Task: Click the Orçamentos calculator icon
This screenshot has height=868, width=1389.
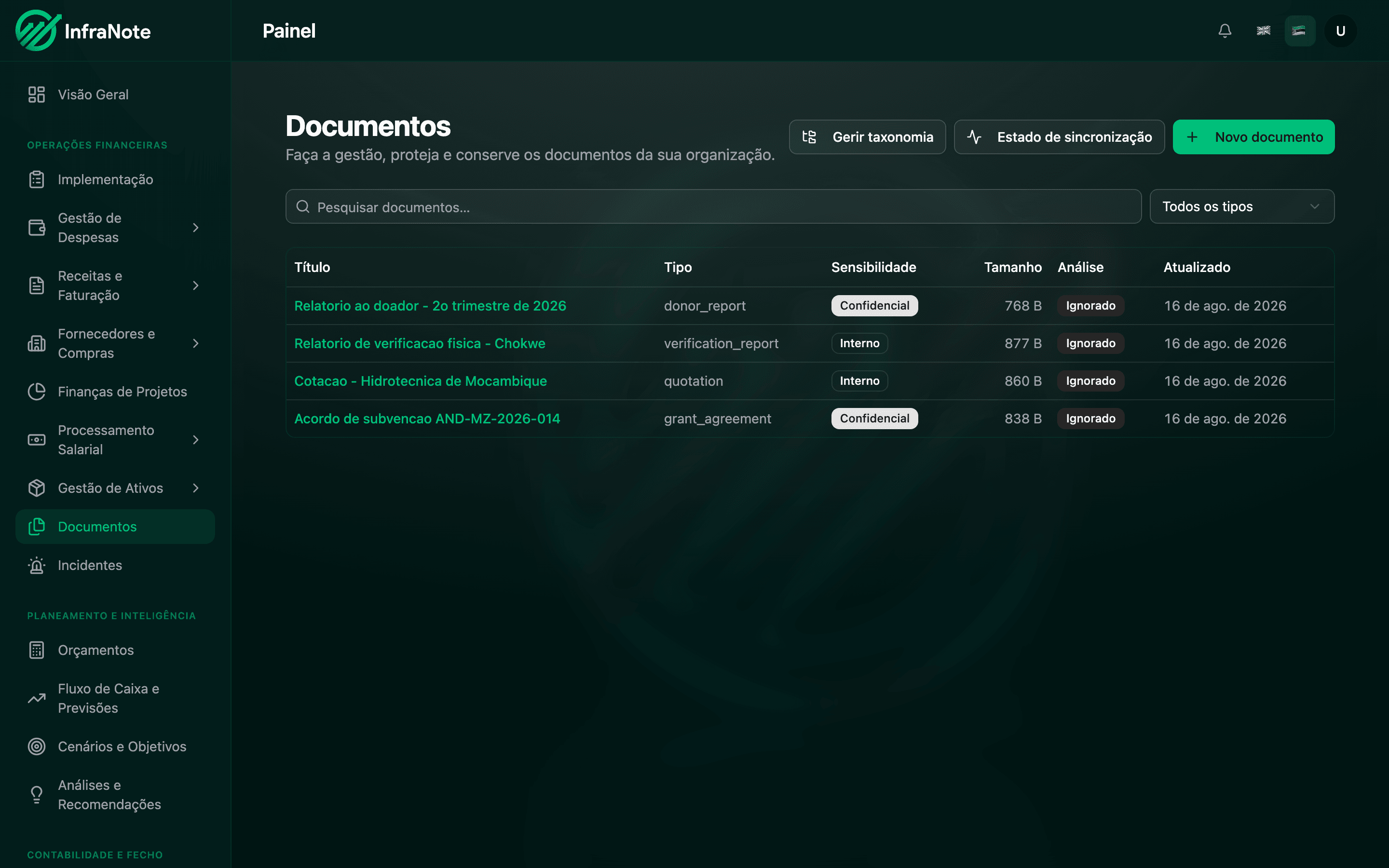Action: pyautogui.click(x=37, y=650)
